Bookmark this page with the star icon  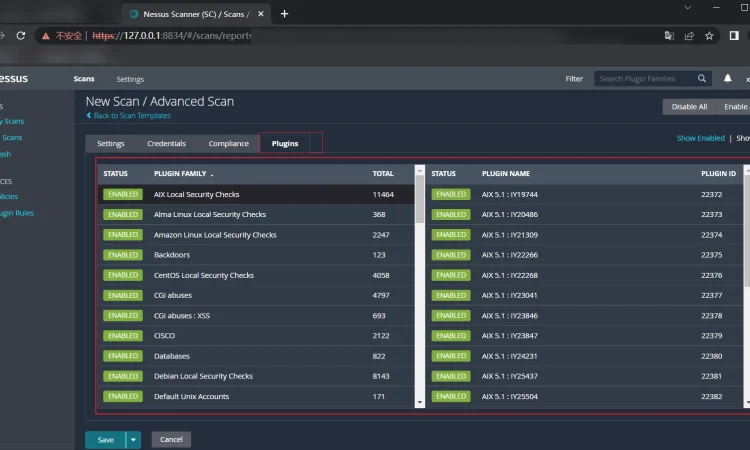tap(709, 36)
